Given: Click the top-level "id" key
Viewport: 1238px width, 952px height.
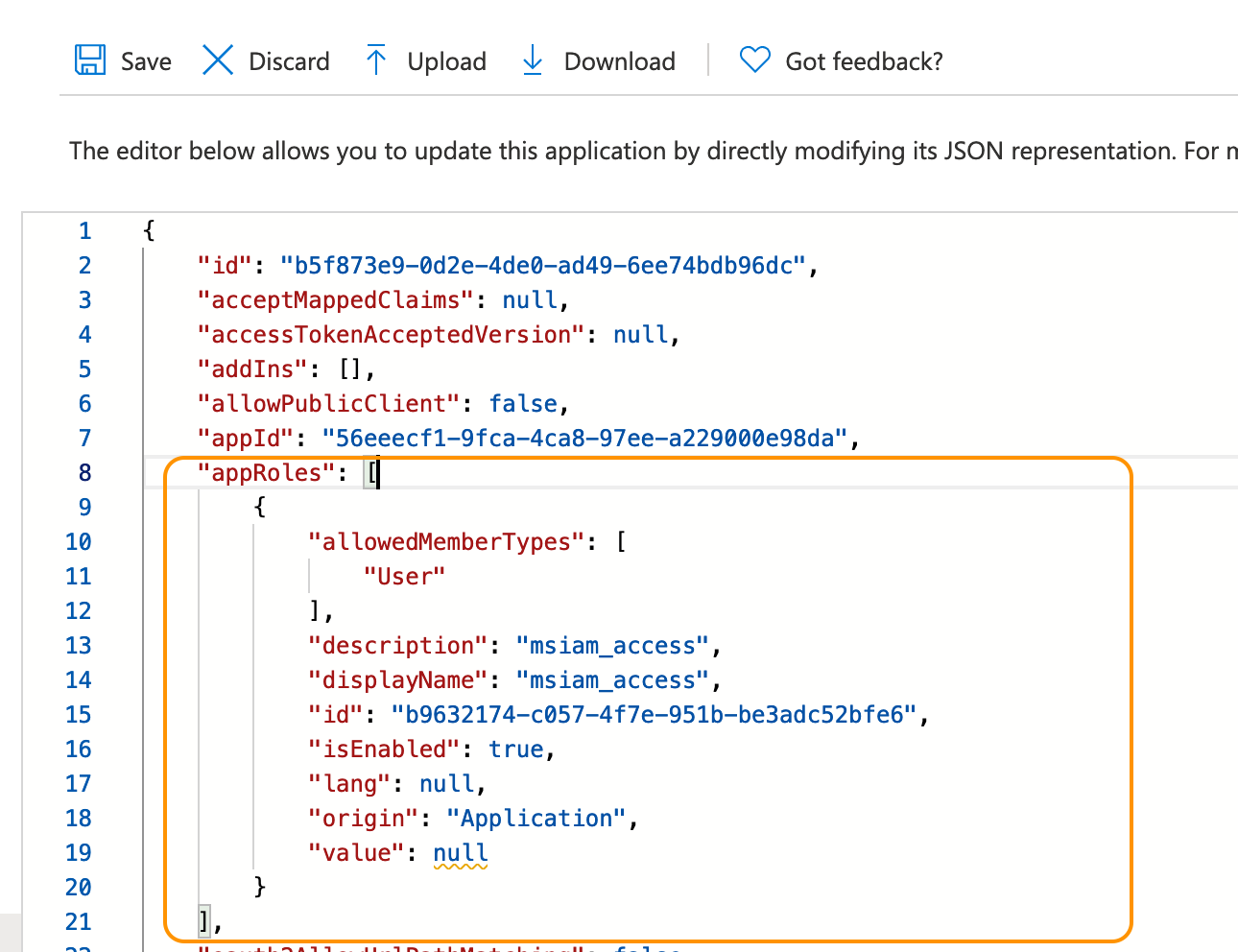Looking at the screenshot, I should click(225, 266).
